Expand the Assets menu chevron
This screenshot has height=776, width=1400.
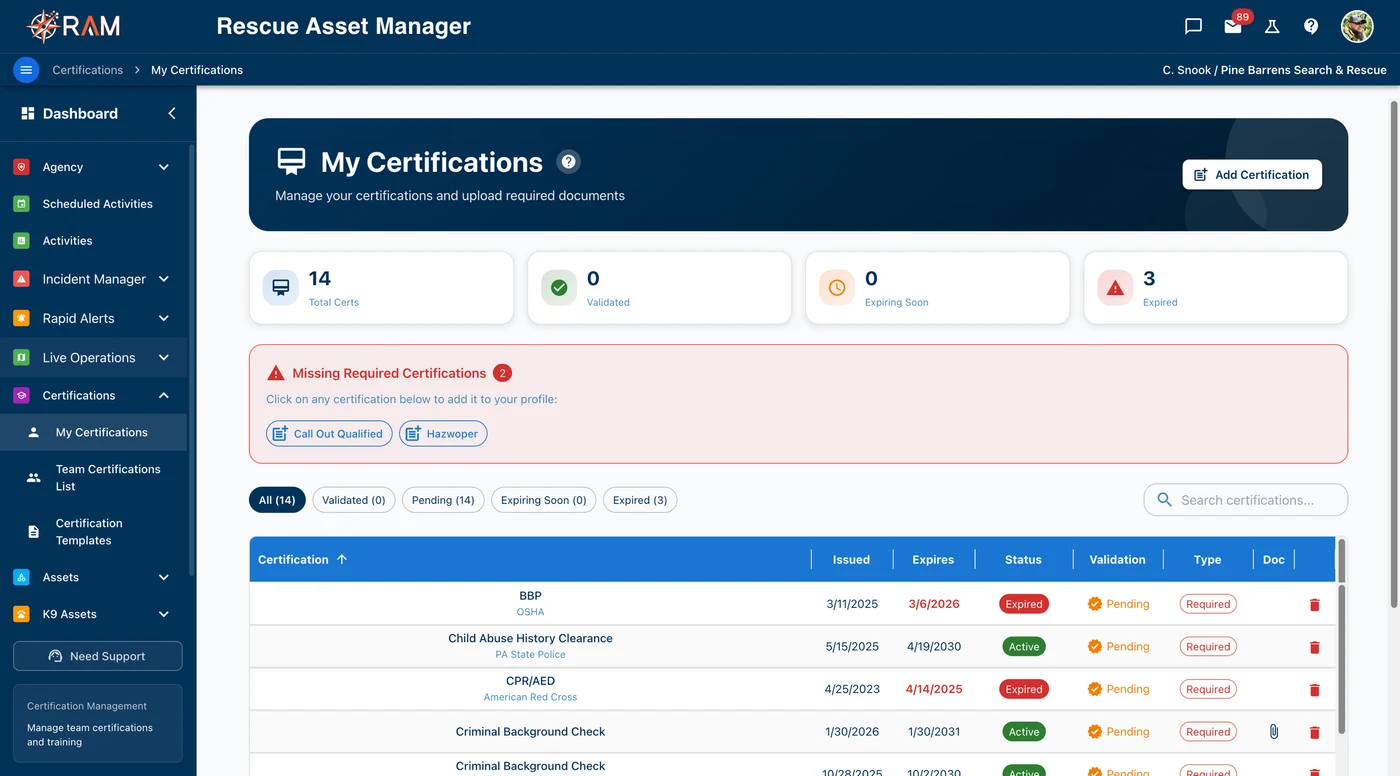[164, 577]
